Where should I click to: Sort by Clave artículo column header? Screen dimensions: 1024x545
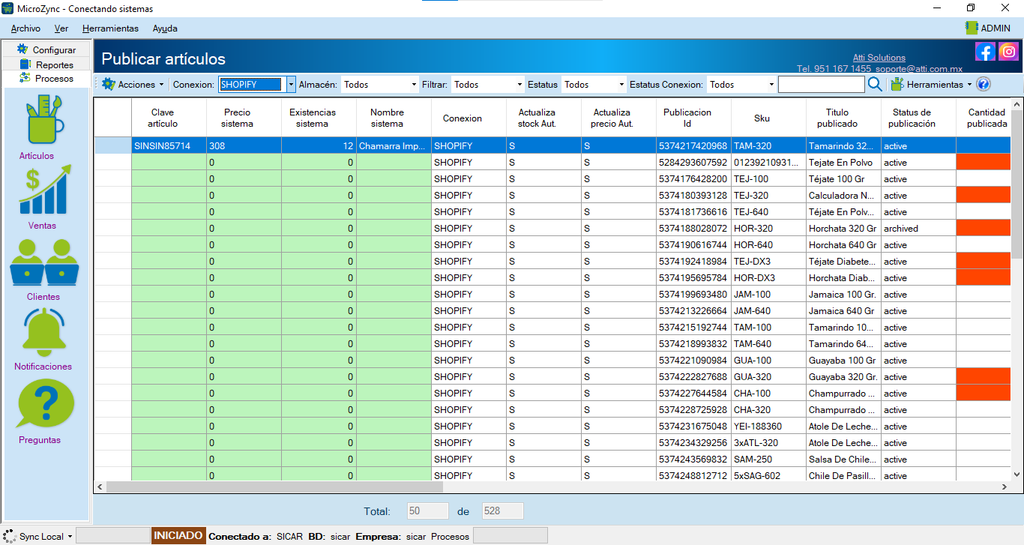coord(169,118)
